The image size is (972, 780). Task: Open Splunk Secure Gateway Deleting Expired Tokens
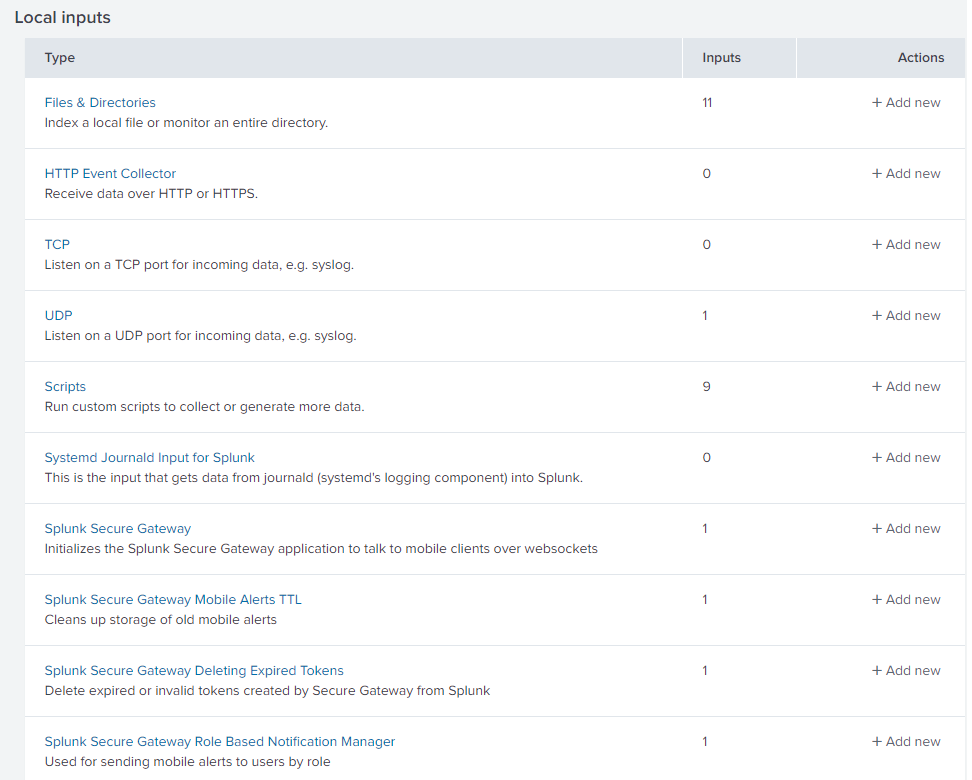coord(194,670)
